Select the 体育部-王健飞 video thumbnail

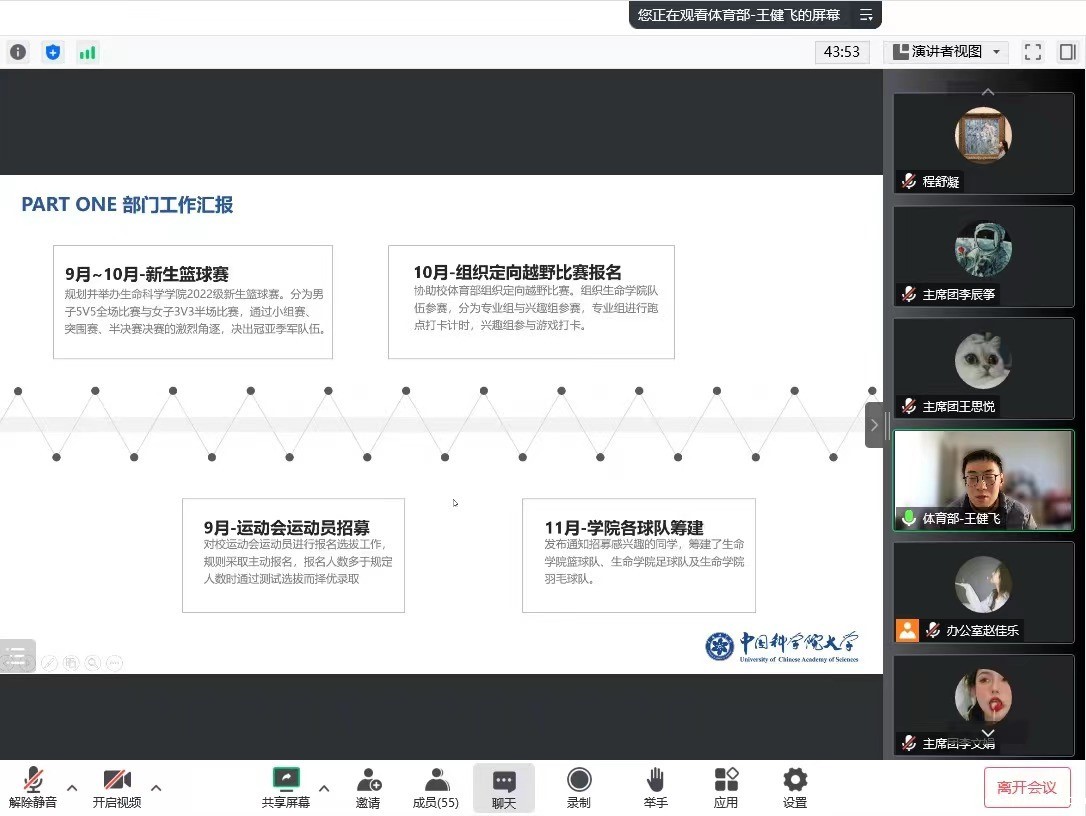(983, 480)
